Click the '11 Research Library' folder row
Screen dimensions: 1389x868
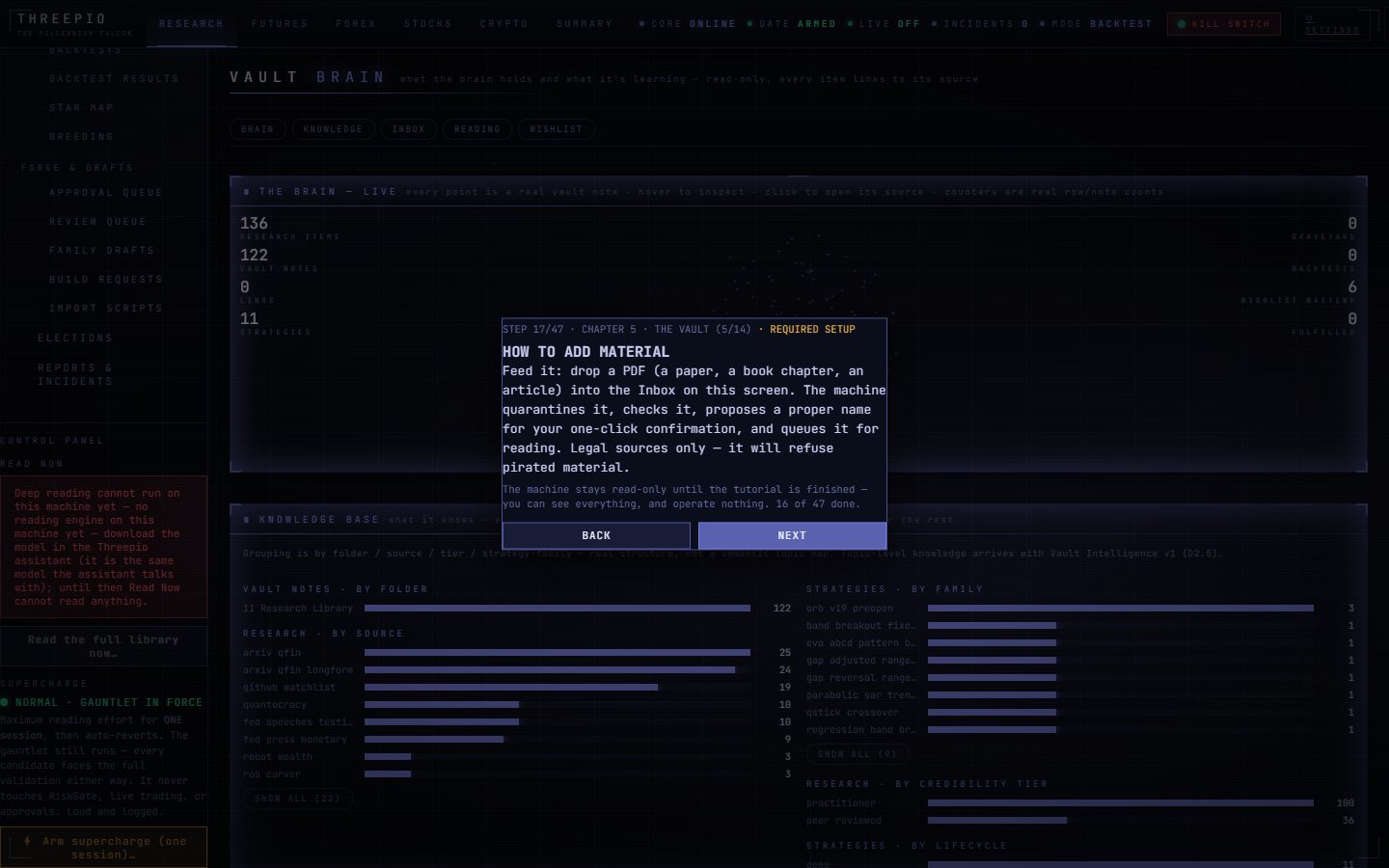(517, 609)
